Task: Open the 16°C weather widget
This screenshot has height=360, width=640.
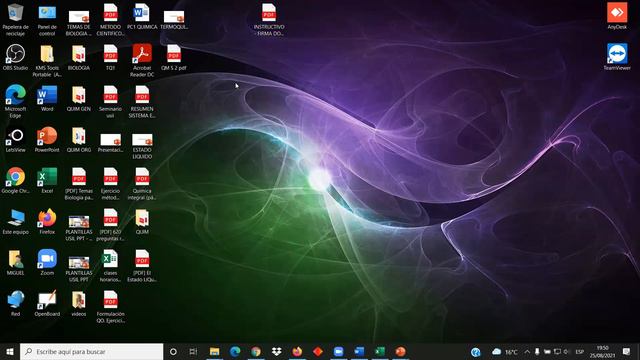Action: (x=505, y=352)
